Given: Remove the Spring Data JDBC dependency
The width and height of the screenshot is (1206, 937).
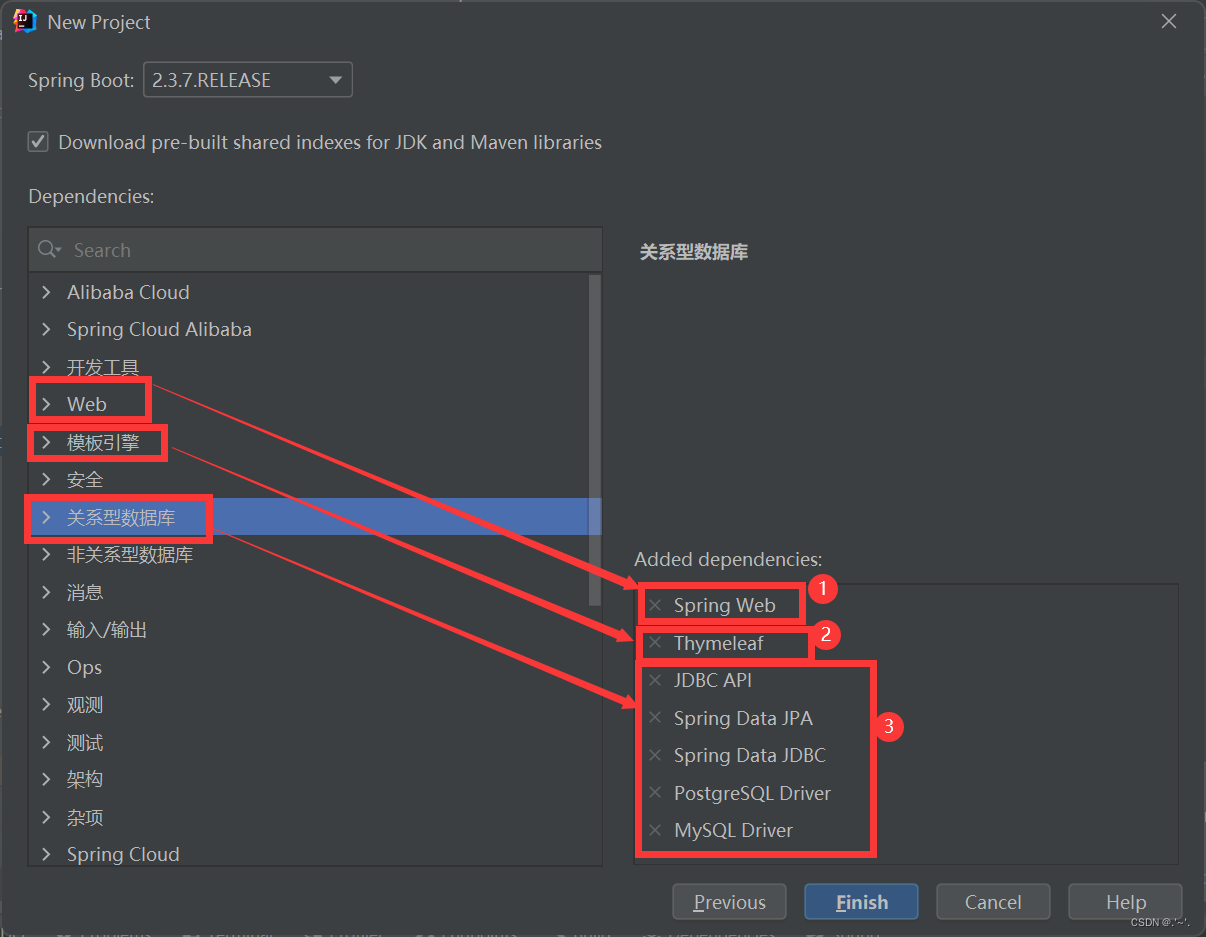Looking at the screenshot, I should pos(655,755).
